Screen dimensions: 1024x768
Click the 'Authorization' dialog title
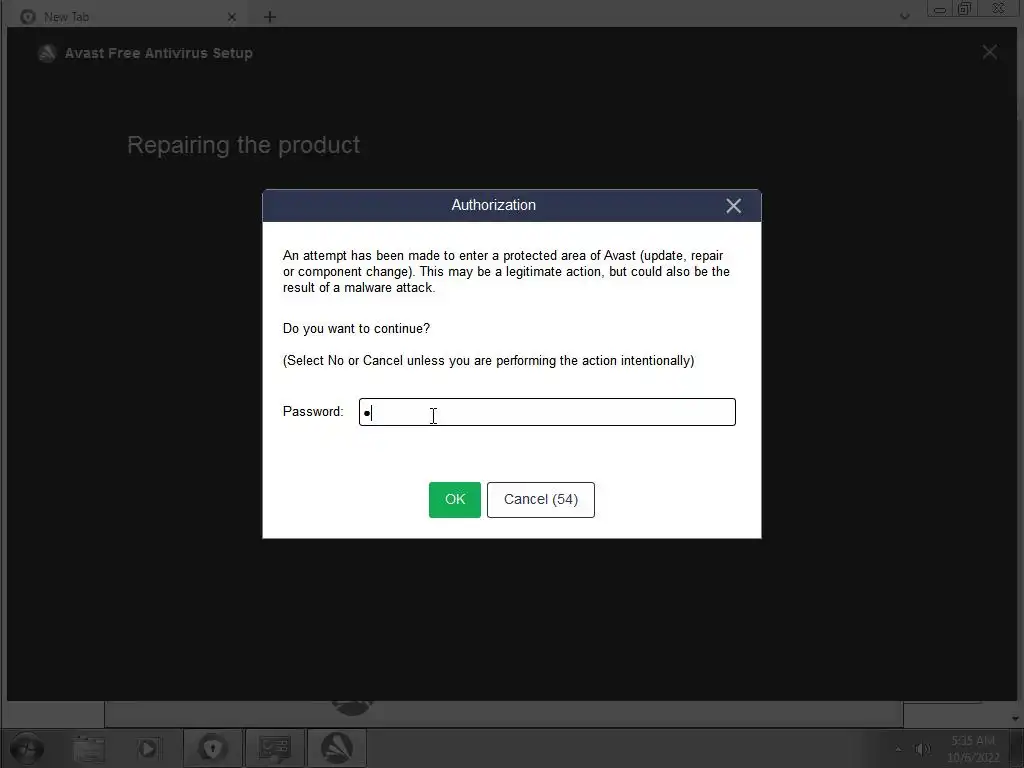point(494,205)
